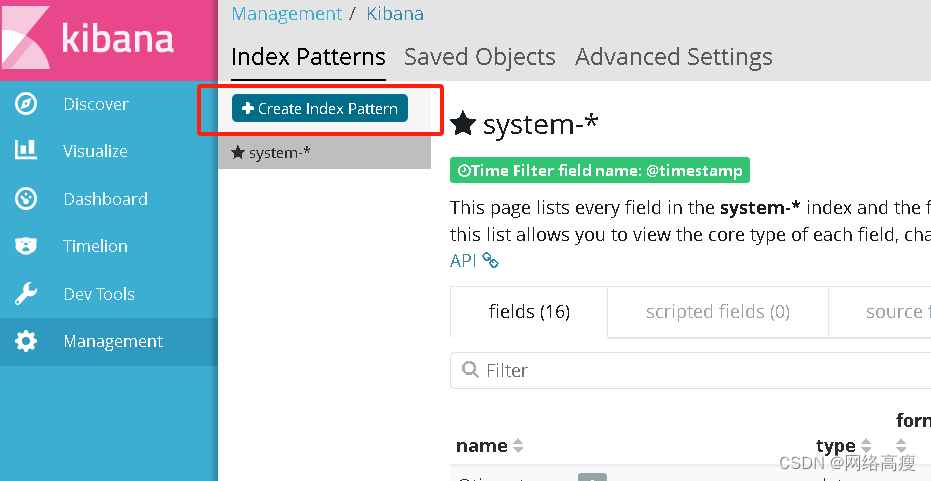The image size is (931, 481).
Task: Click the API link chain icon
Action: [490, 260]
